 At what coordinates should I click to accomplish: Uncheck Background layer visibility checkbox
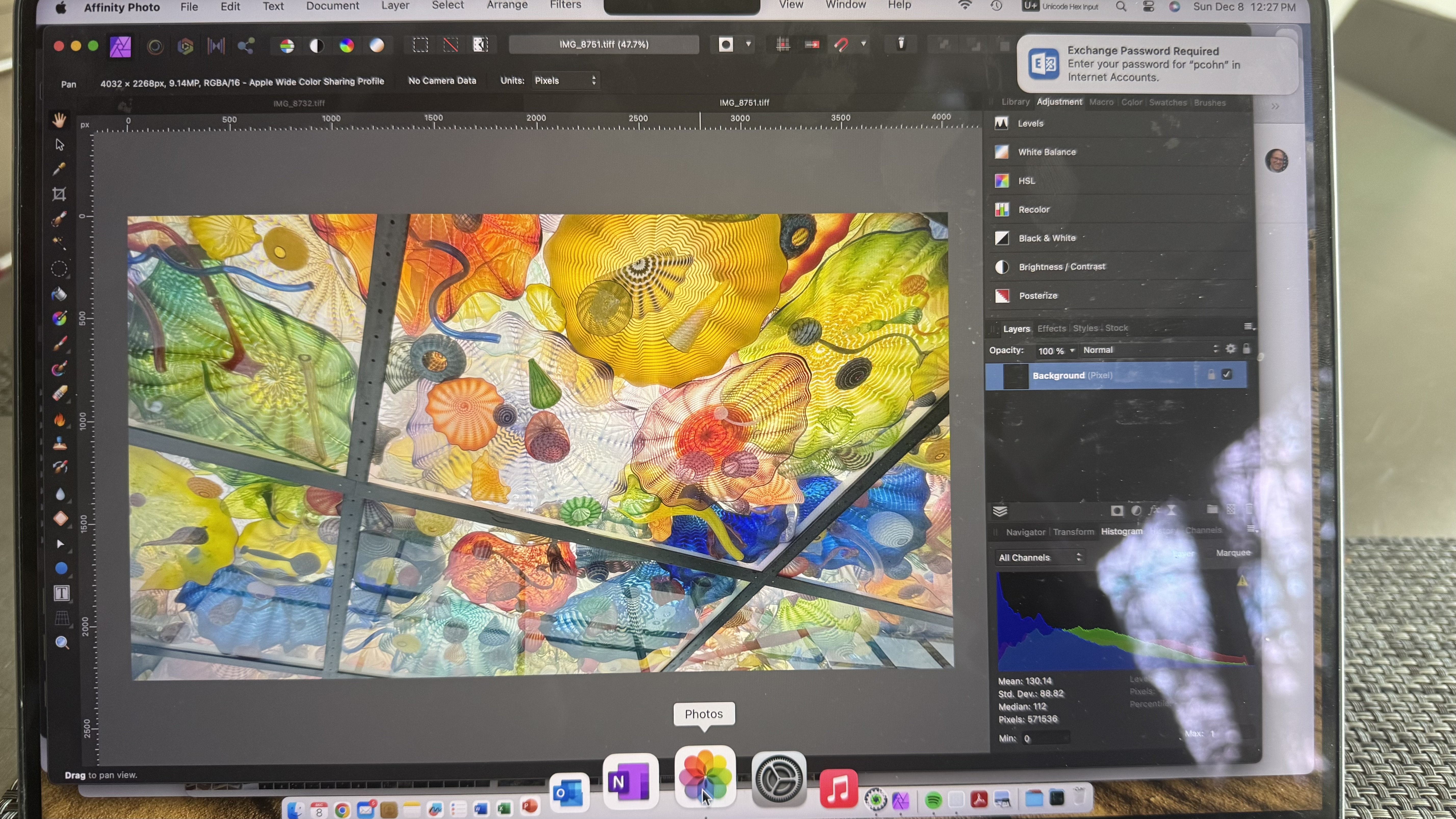click(x=1226, y=374)
